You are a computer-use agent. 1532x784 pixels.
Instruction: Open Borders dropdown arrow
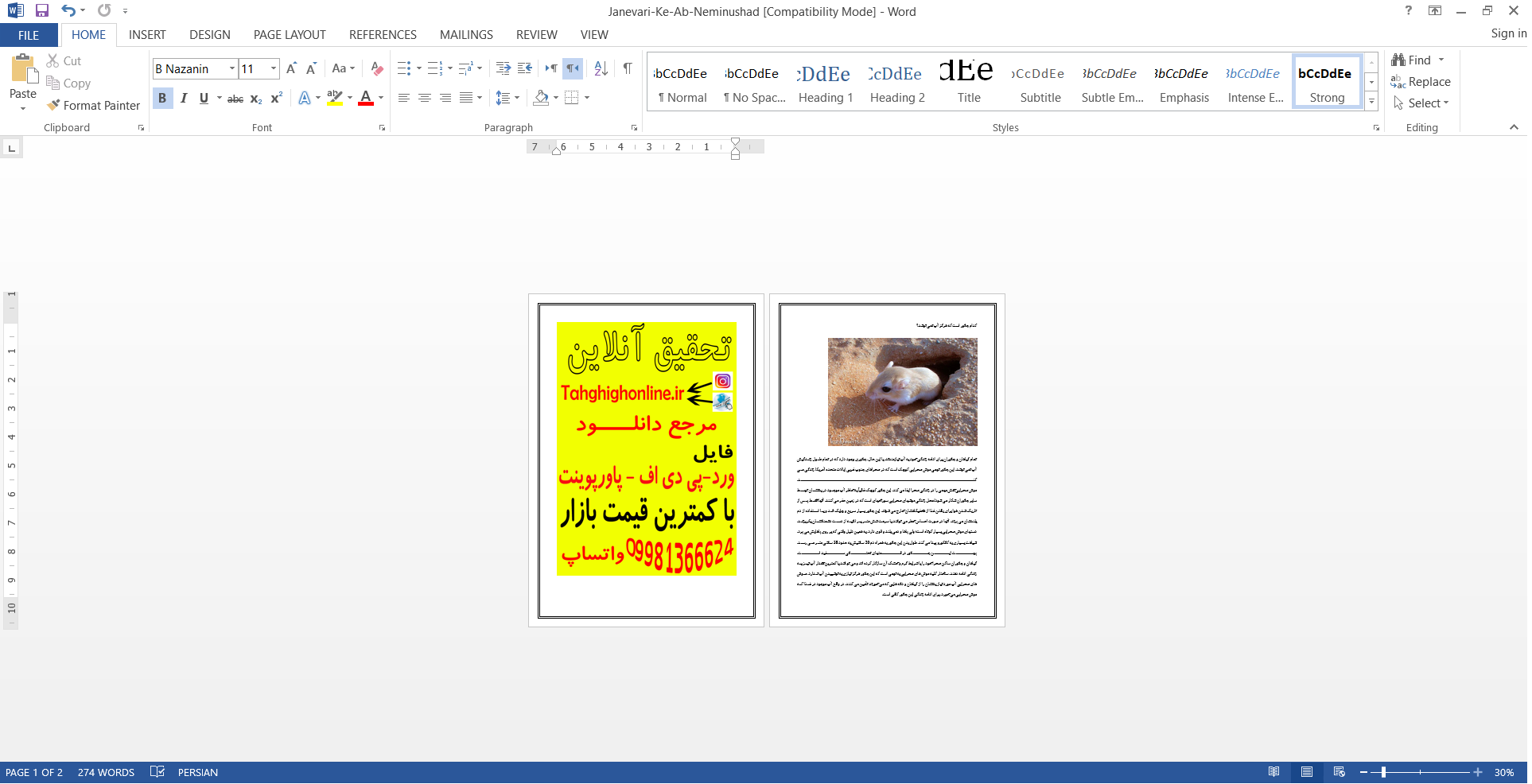click(x=587, y=98)
